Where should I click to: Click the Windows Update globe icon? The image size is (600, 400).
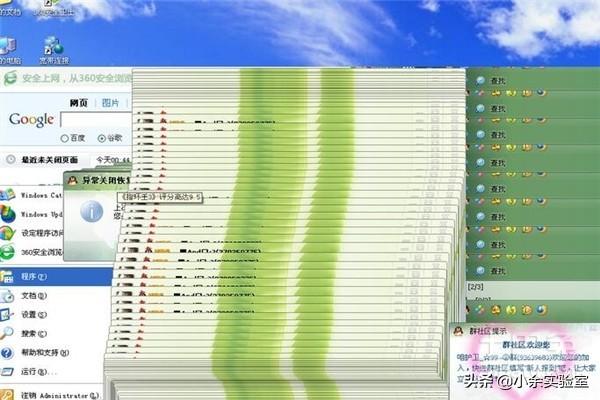[x=9, y=214]
